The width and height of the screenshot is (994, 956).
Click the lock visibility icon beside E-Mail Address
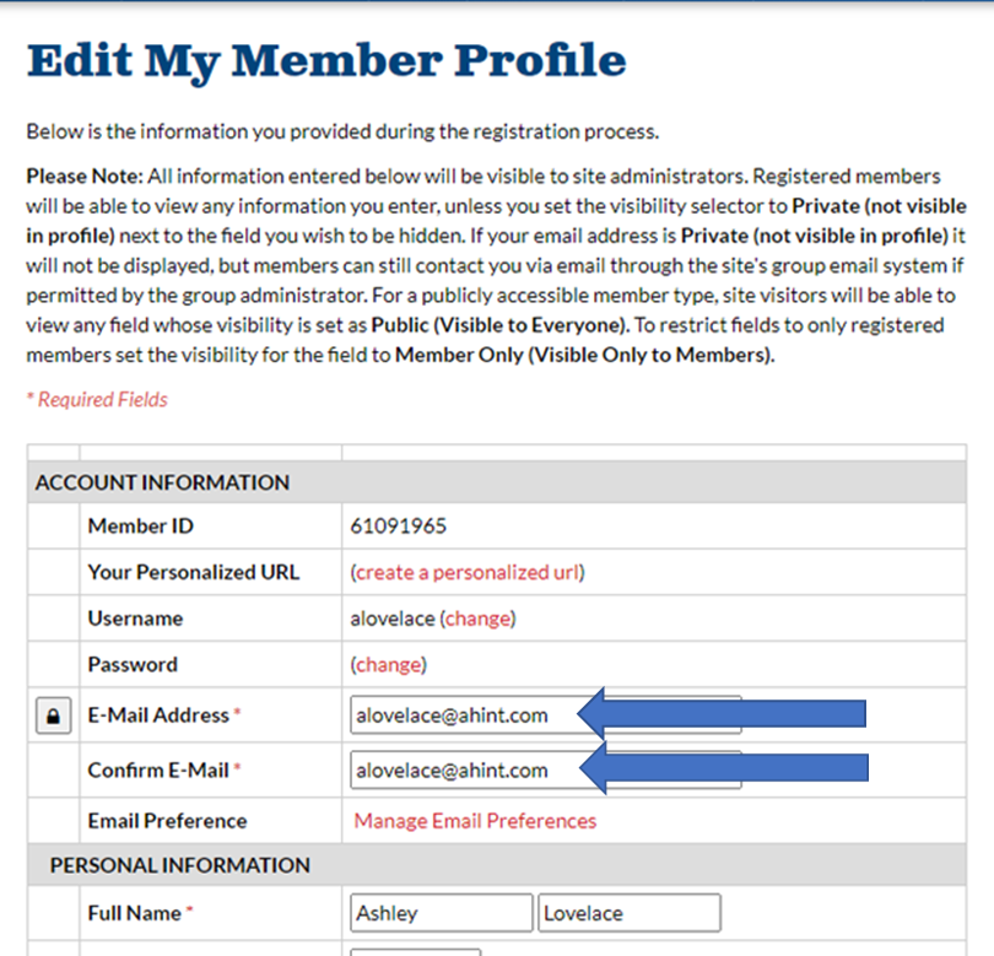54,716
